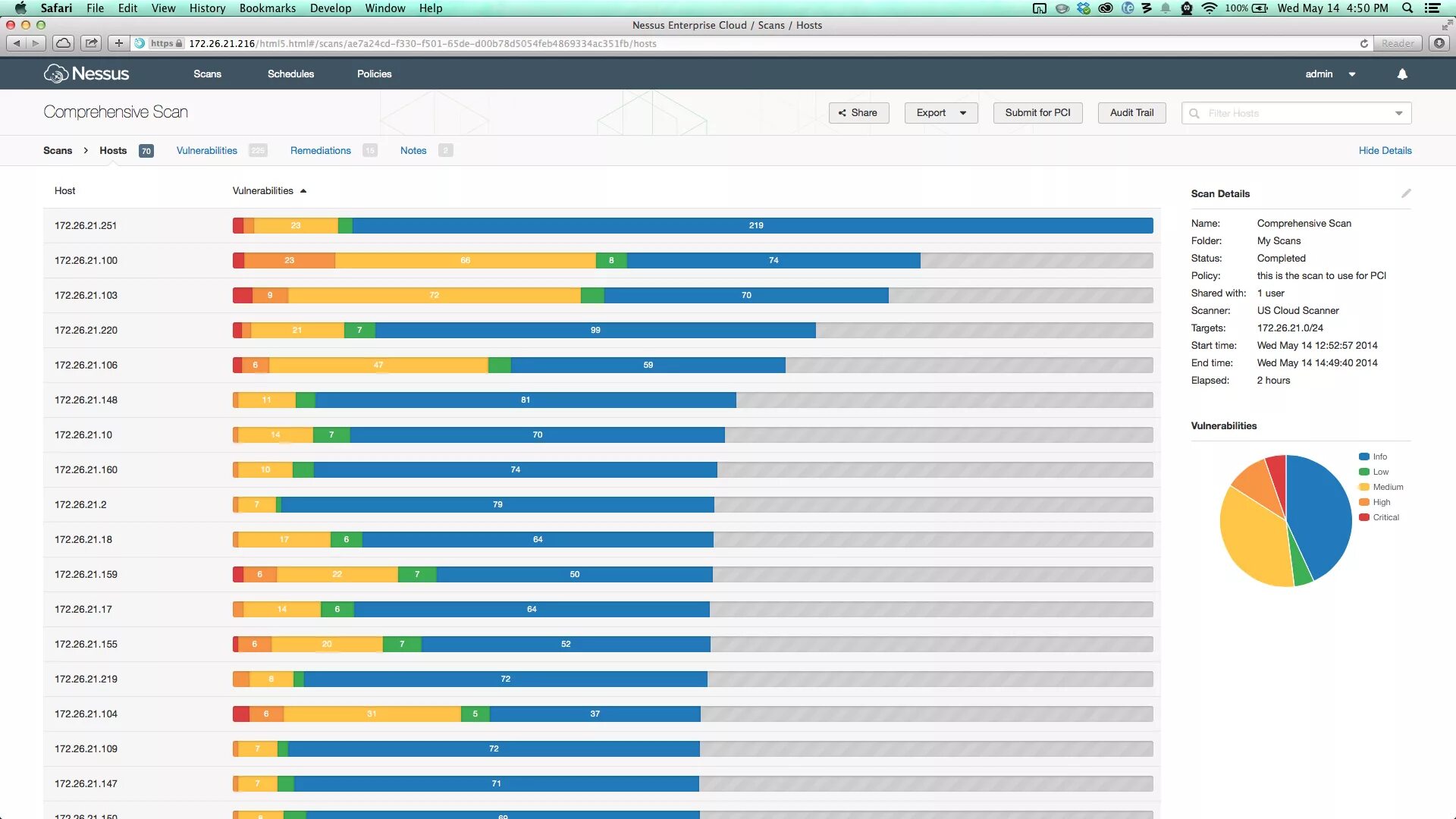Open the Policies menu item
This screenshot has height=819, width=1456.
pyautogui.click(x=374, y=74)
